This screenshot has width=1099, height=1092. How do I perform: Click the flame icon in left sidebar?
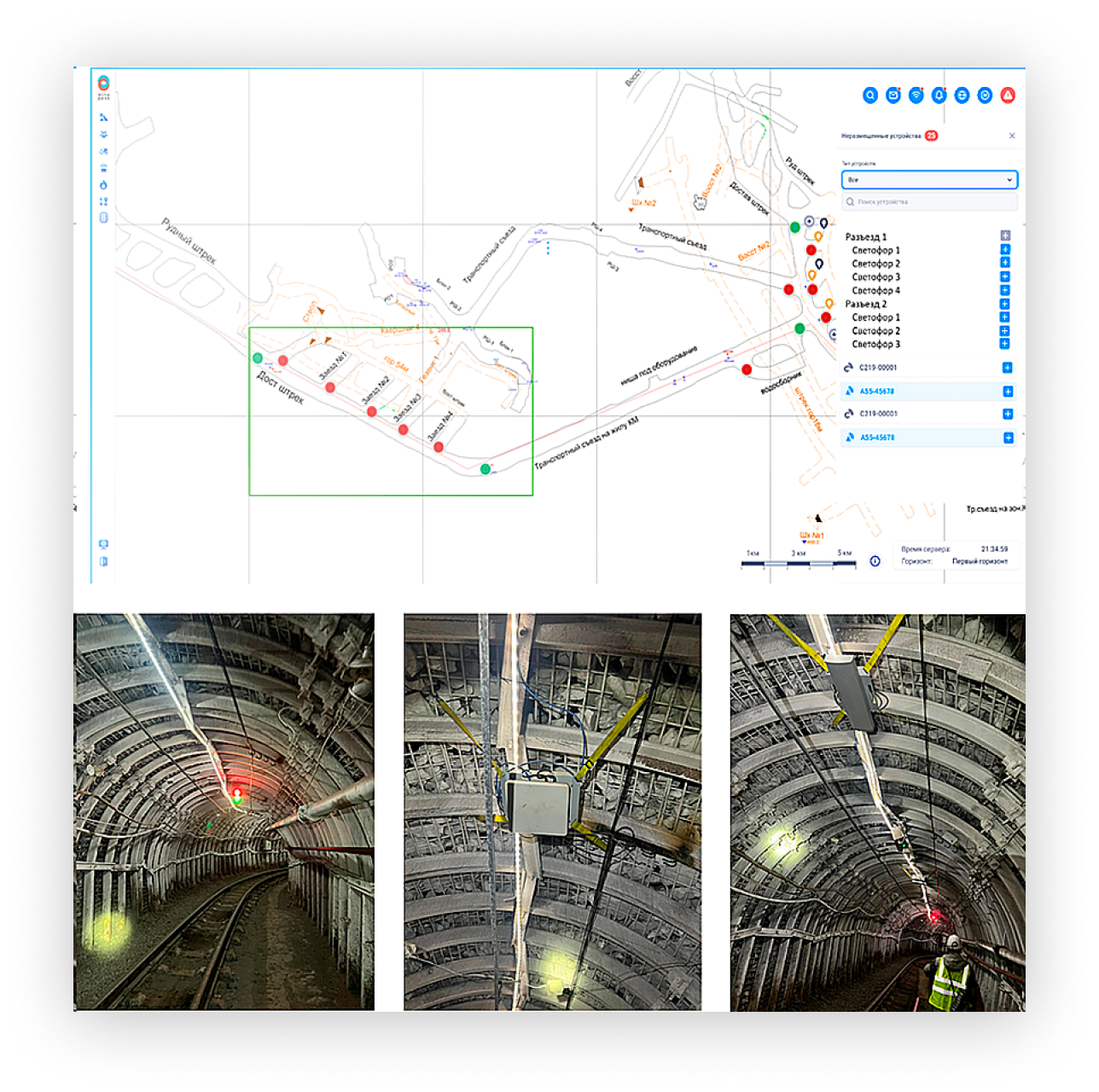tap(103, 185)
